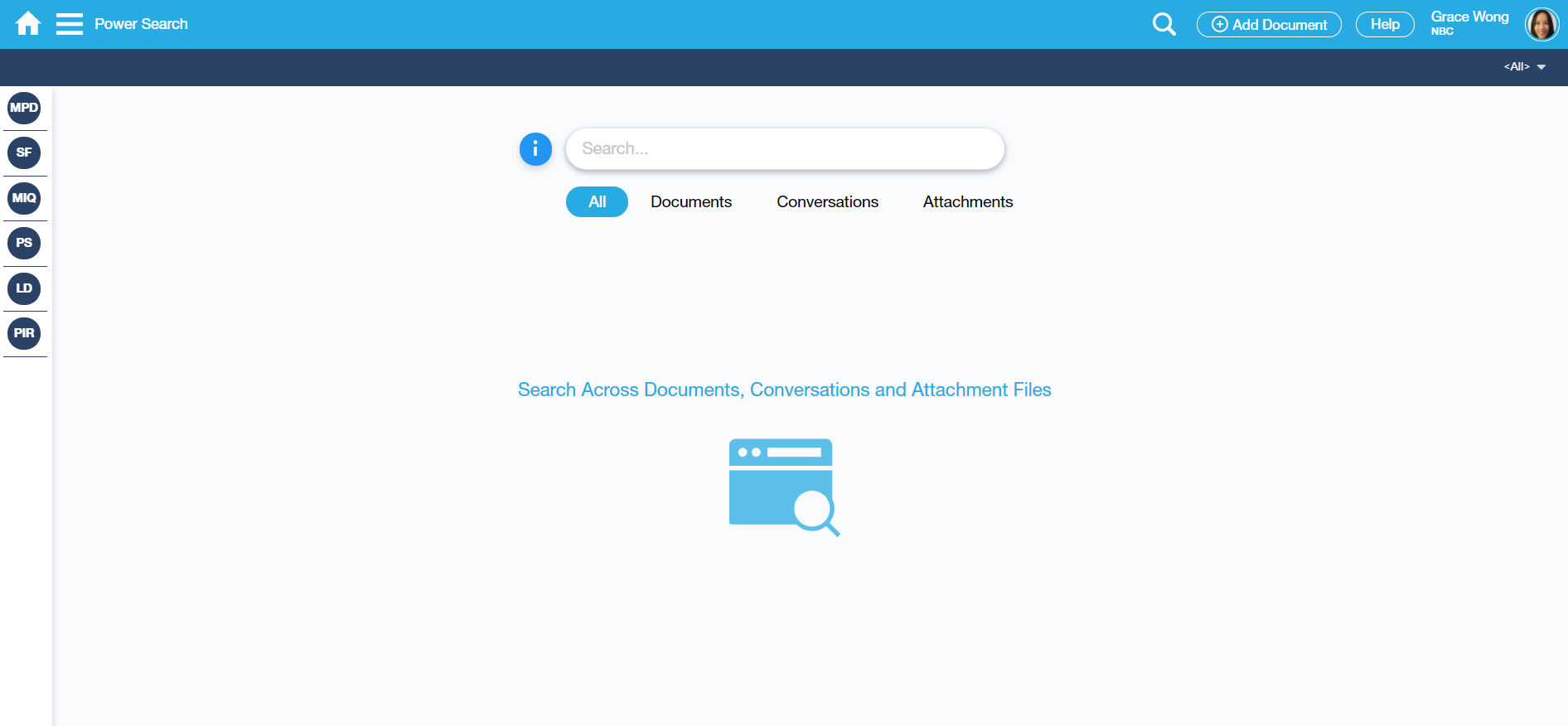The image size is (1568, 726).
Task: Switch to the Documents tab
Action: click(x=691, y=201)
